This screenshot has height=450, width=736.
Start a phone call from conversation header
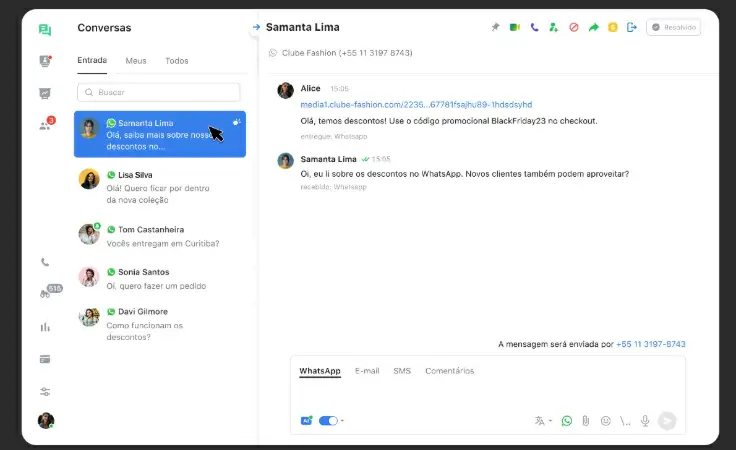(534, 27)
